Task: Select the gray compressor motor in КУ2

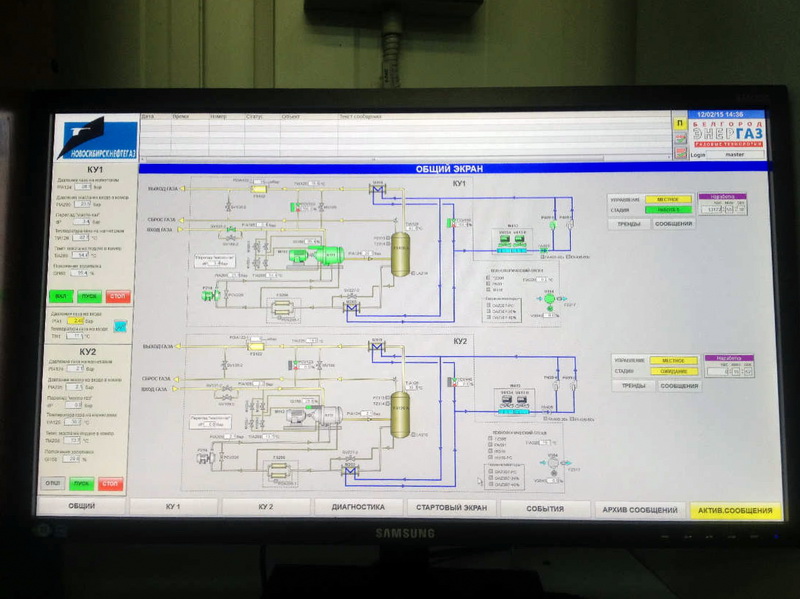Action: tap(300, 414)
